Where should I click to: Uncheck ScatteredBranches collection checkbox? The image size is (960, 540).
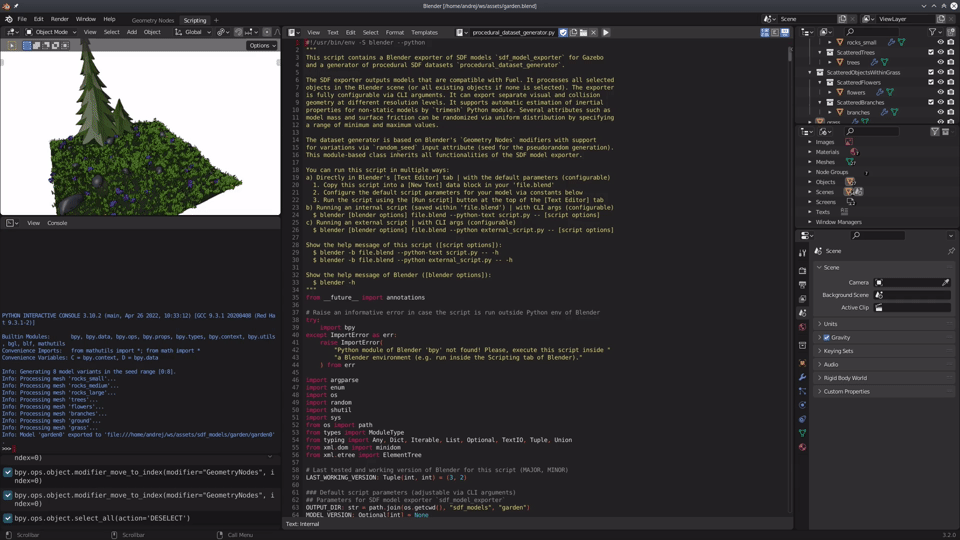click(931, 102)
